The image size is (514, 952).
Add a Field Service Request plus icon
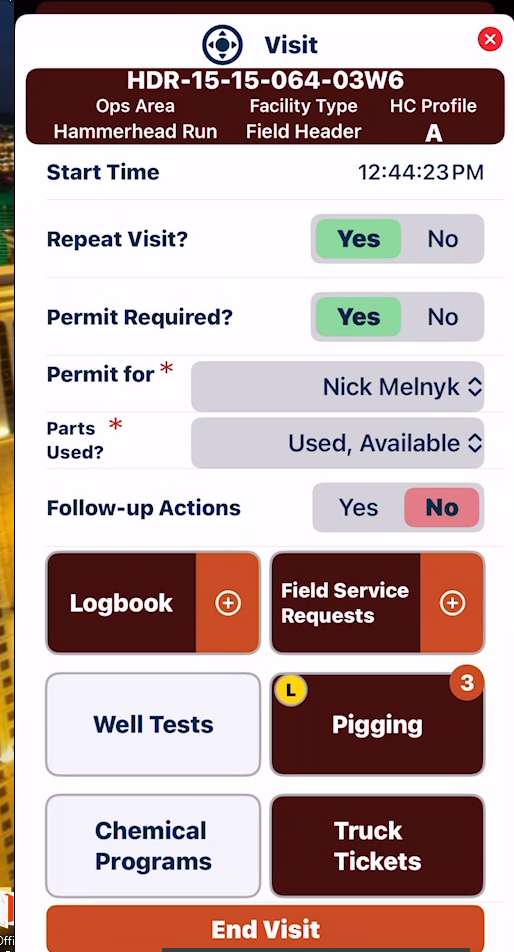452,603
